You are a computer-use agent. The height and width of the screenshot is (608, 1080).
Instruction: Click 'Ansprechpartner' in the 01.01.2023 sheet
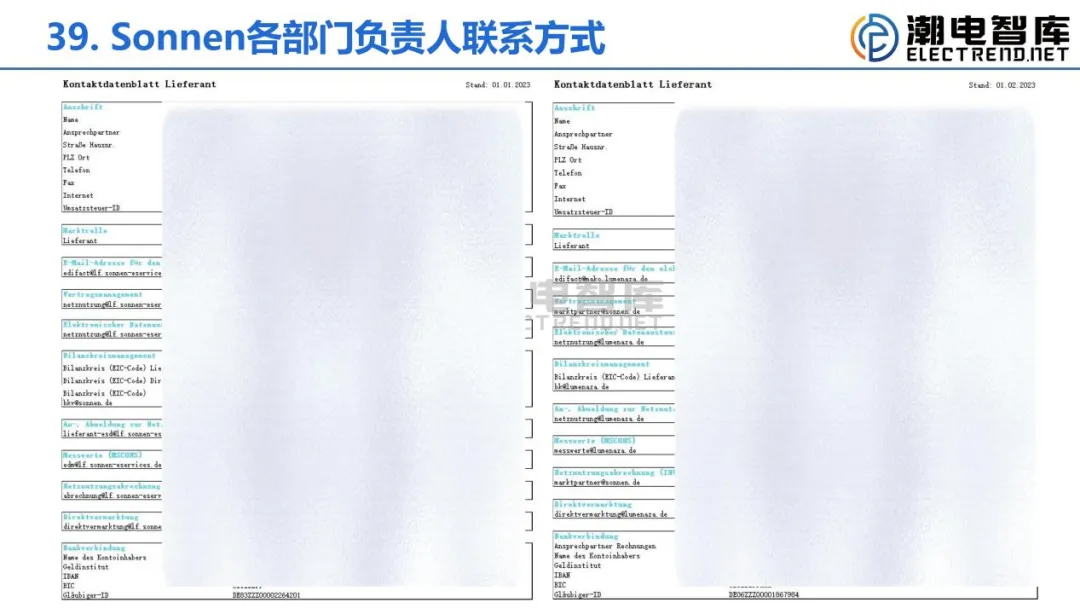point(91,132)
